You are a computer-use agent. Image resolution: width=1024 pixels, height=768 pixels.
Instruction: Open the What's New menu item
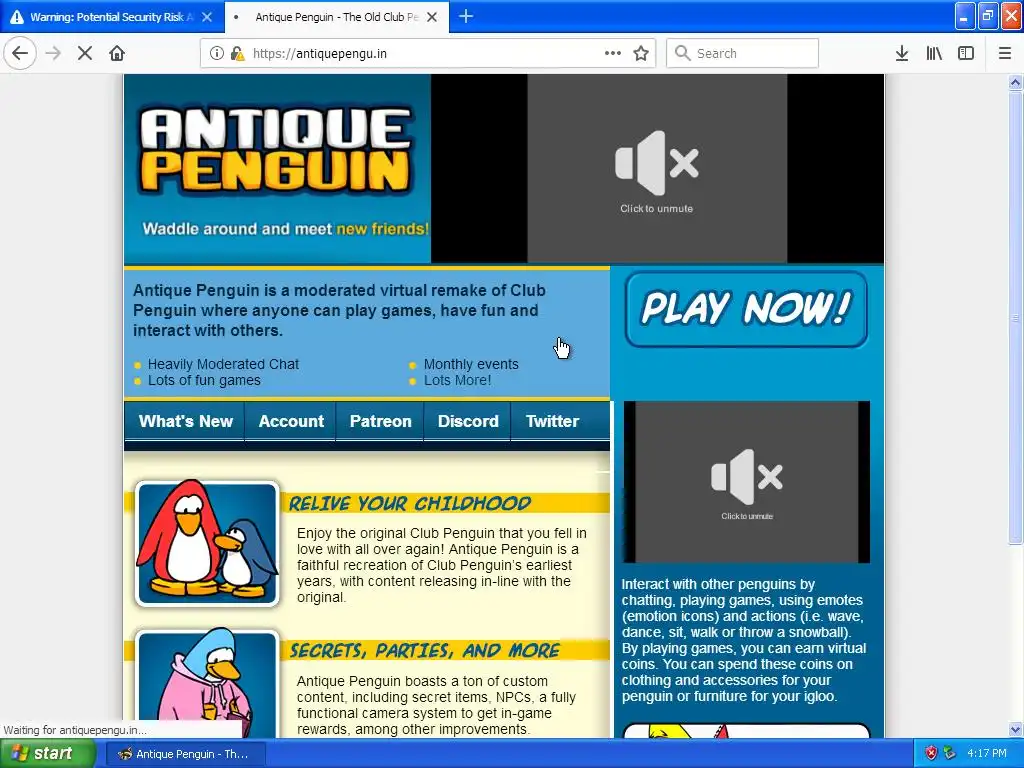185,421
